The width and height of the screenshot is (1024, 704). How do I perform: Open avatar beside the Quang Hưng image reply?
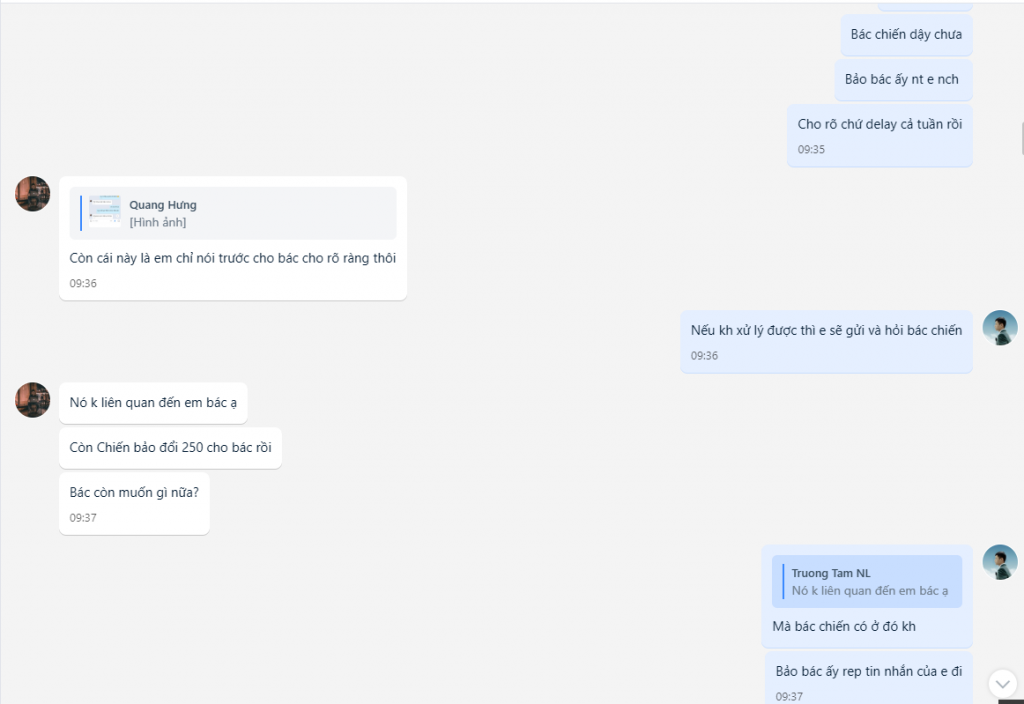pyautogui.click(x=33, y=194)
